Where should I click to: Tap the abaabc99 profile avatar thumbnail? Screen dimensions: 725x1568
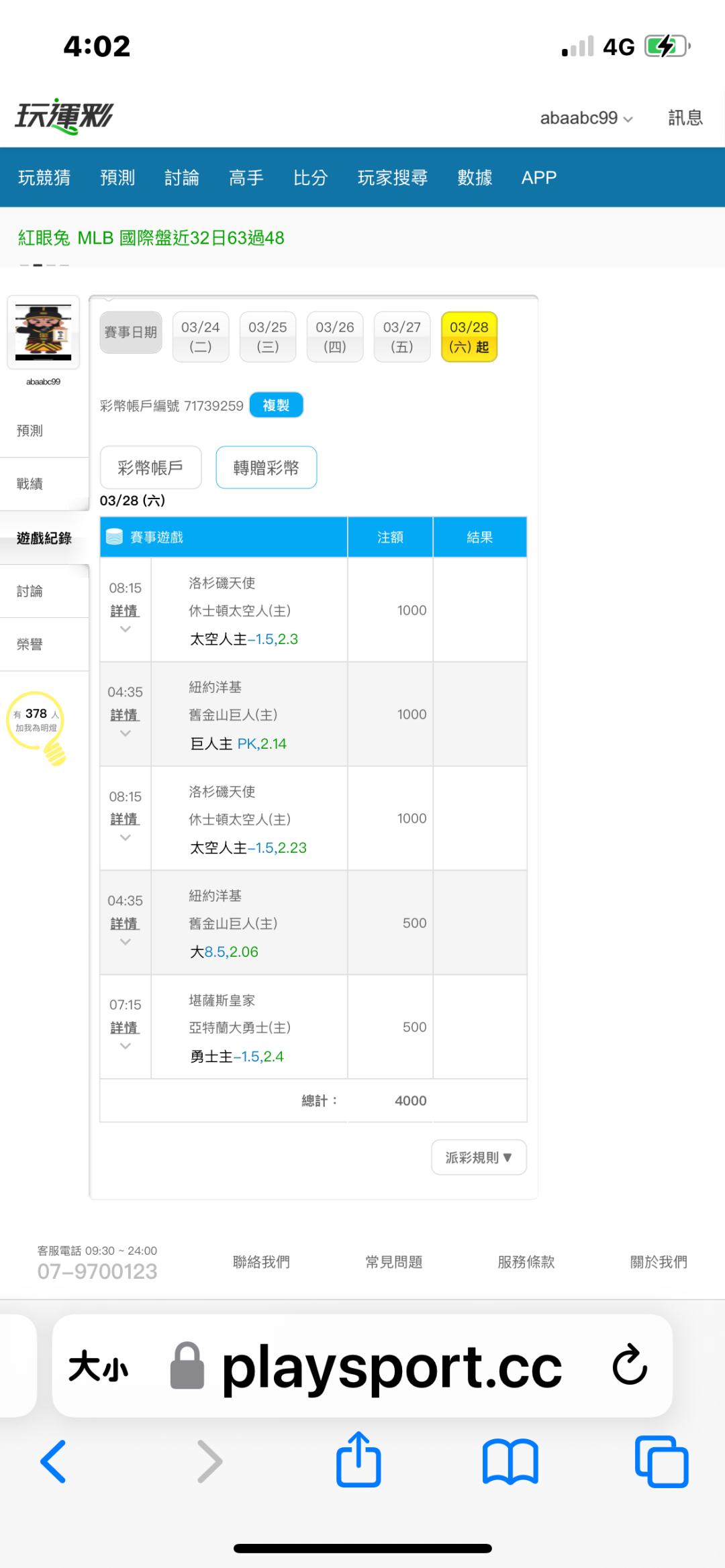point(44,332)
